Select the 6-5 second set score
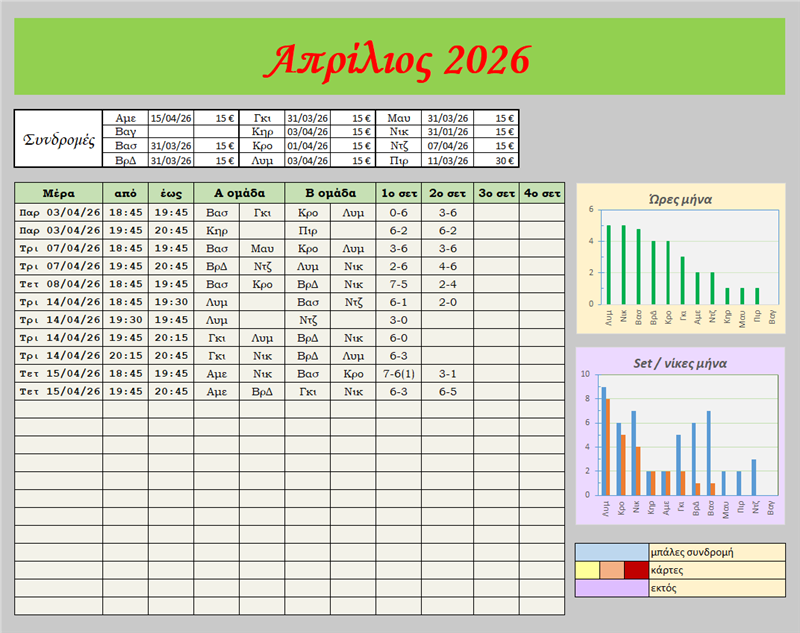Screen dimensions: 800x633 click(x=448, y=391)
